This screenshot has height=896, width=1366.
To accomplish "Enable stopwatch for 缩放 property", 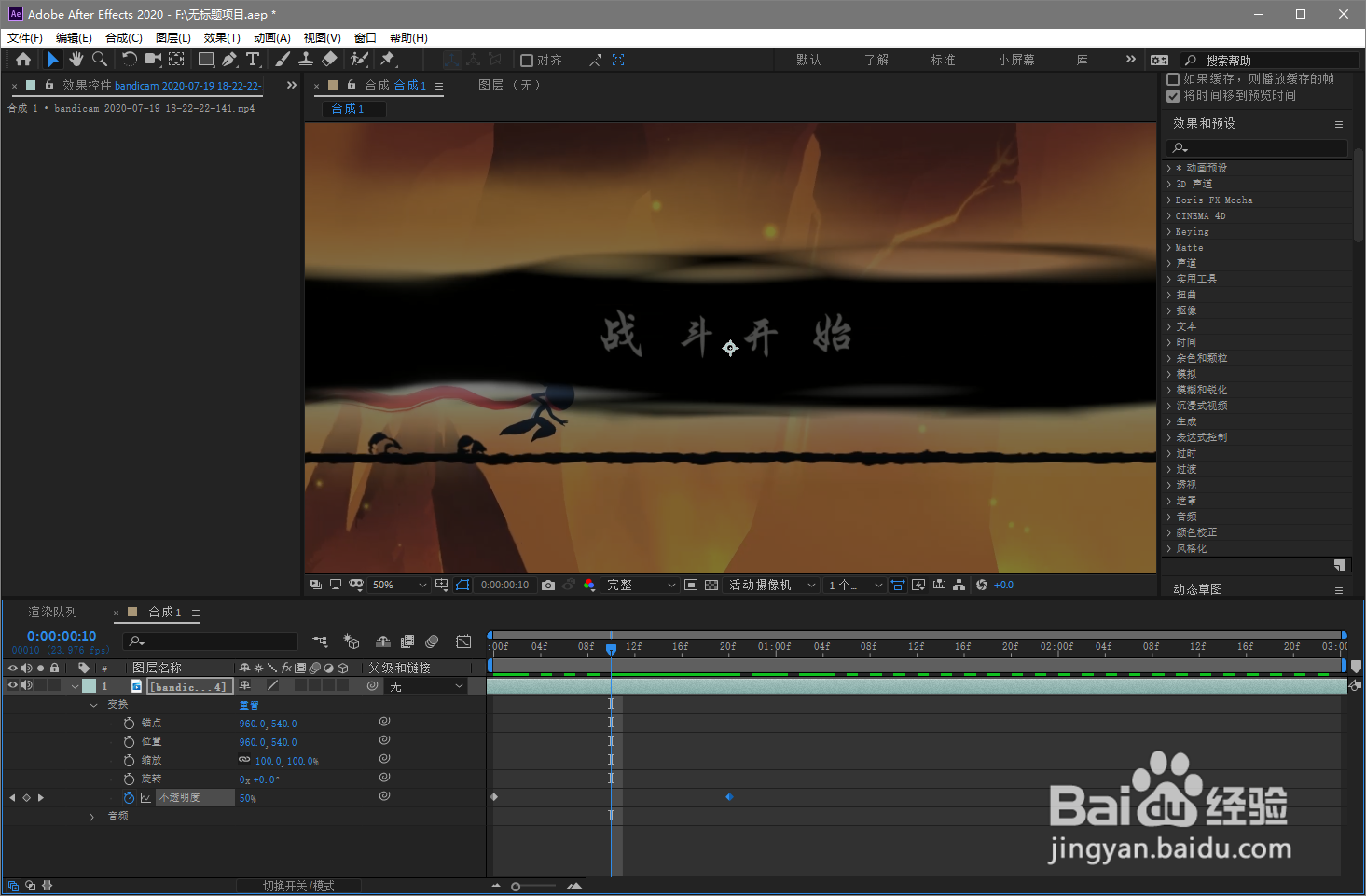I will coord(129,760).
